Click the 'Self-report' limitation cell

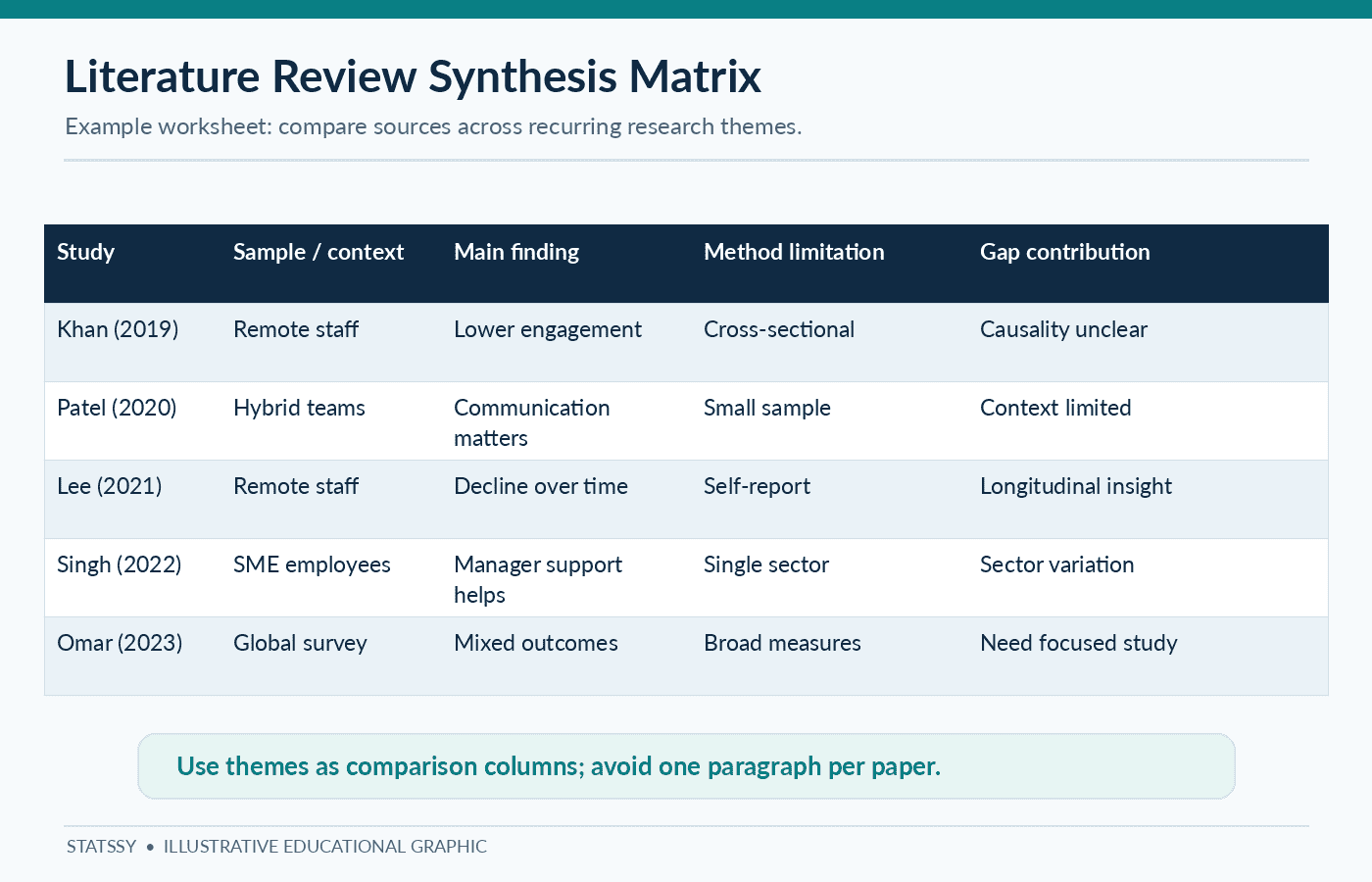[757, 487]
